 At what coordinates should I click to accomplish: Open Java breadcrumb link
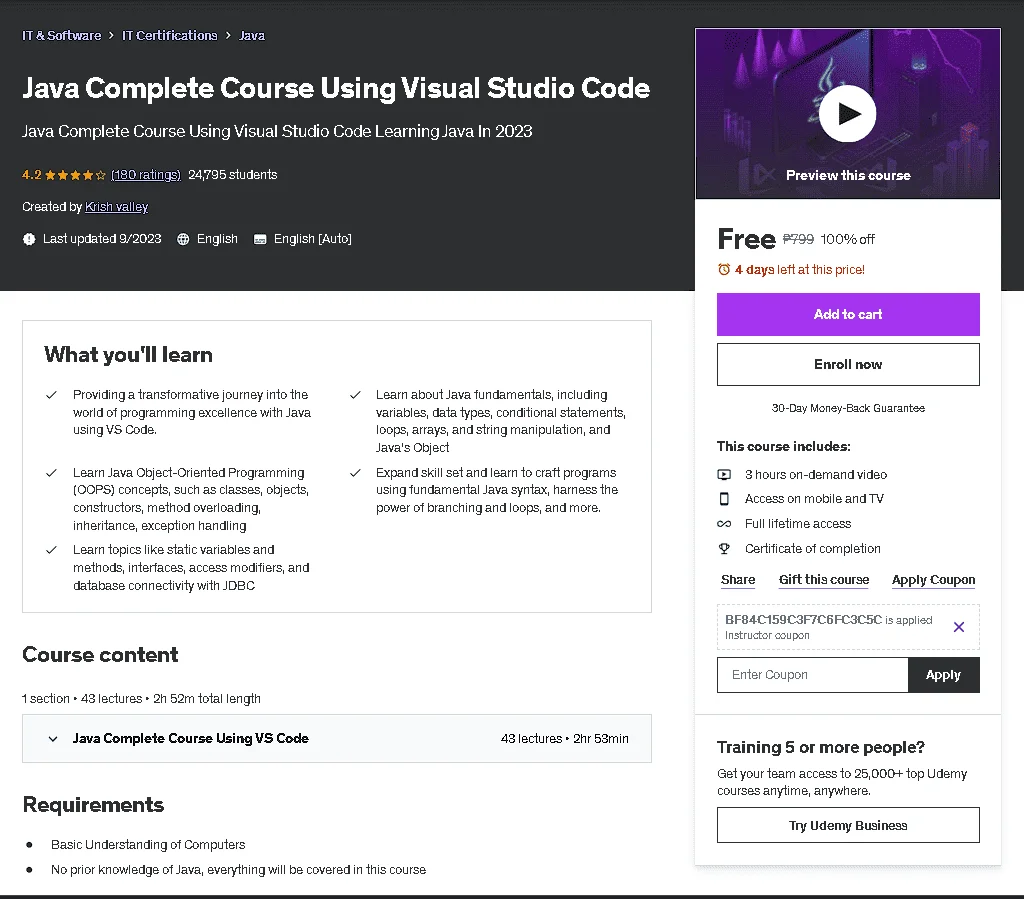click(252, 35)
